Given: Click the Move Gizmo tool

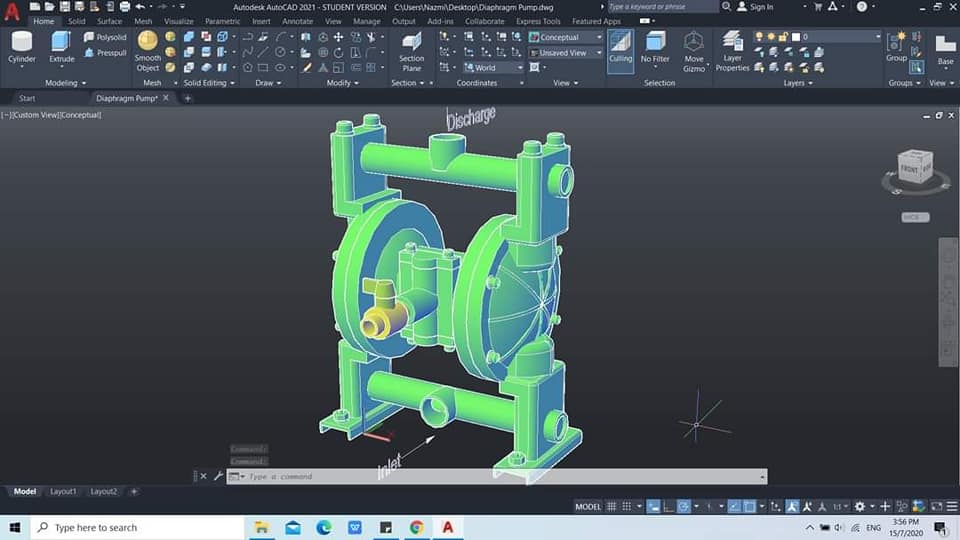Looking at the screenshot, I should point(694,51).
